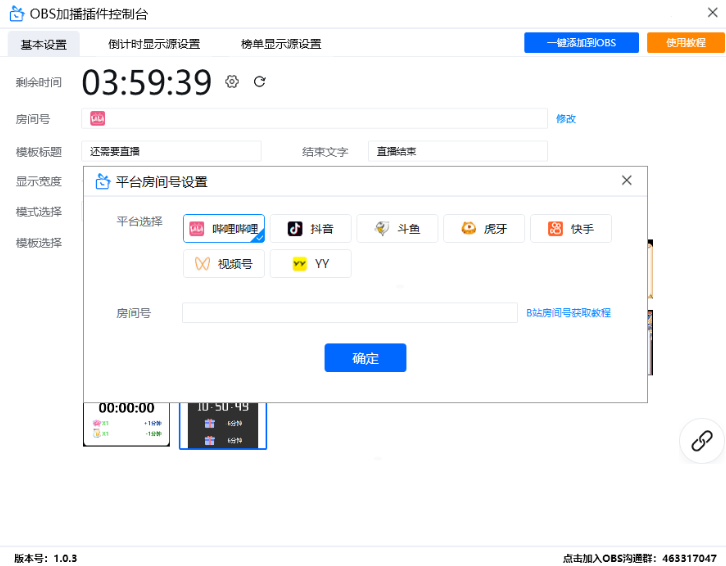Open the 倒计时显示源设置 tab
This screenshot has height=566, width=726.
coord(154,44)
